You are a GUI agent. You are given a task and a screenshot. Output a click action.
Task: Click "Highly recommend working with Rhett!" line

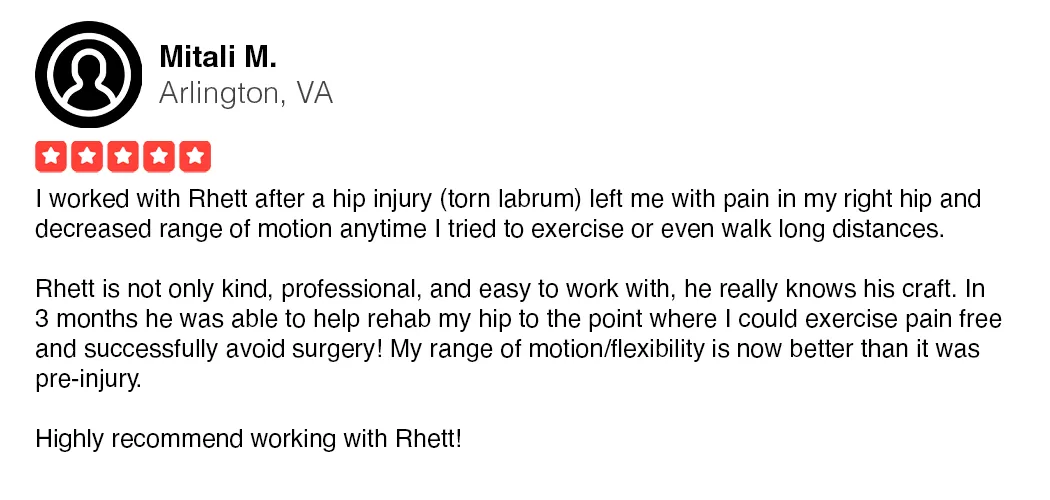coord(248,440)
